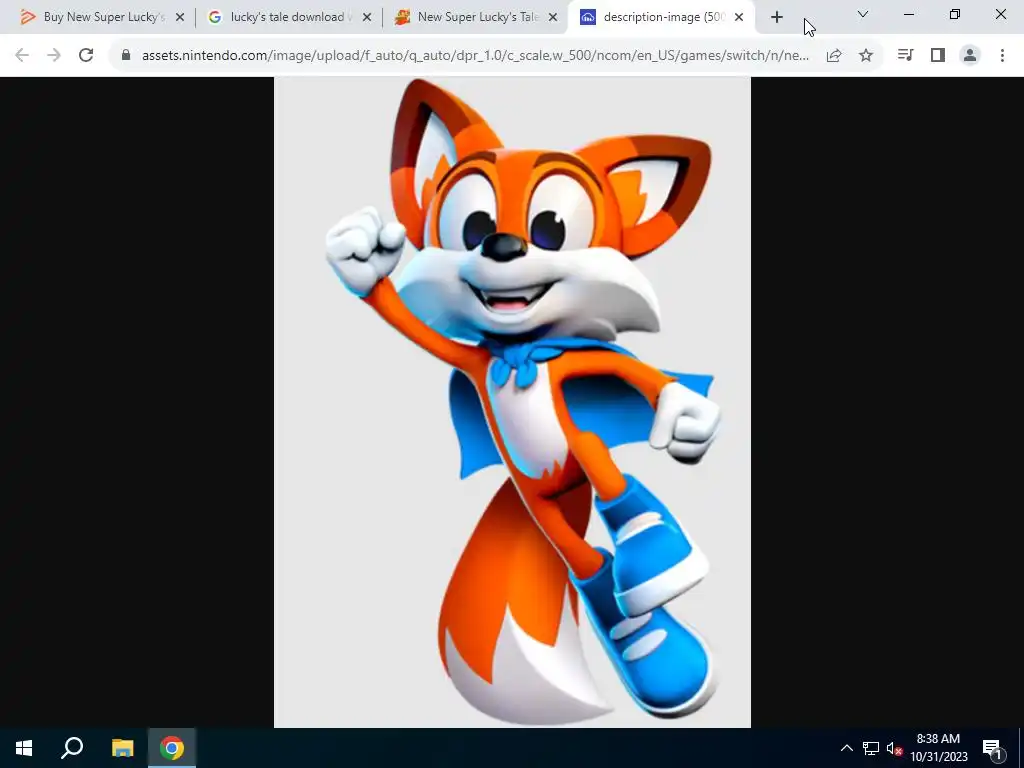Click Chrome icon in taskbar
1024x768 pixels.
tap(172, 748)
